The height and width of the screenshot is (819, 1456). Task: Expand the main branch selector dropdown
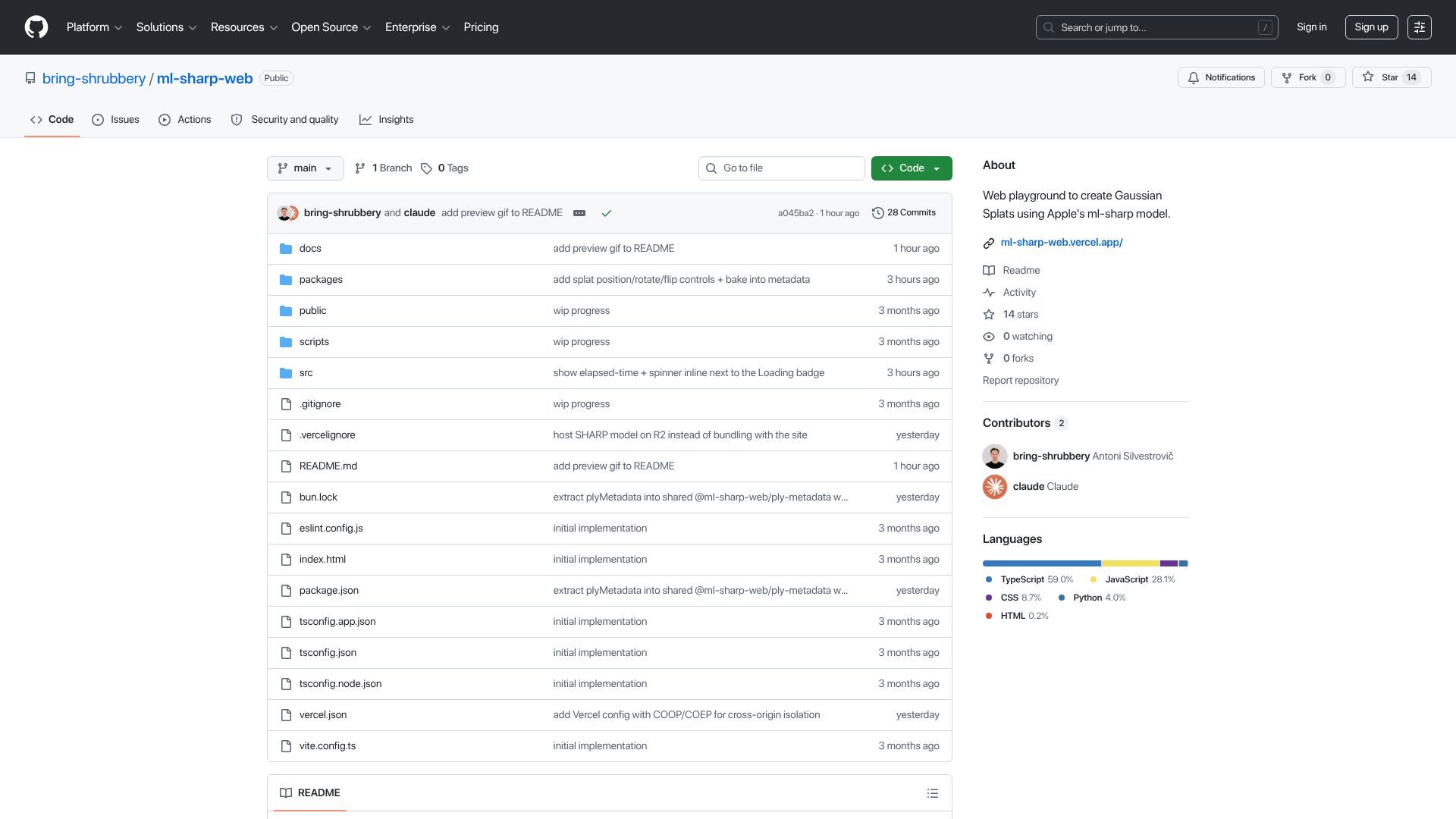(305, 168)
